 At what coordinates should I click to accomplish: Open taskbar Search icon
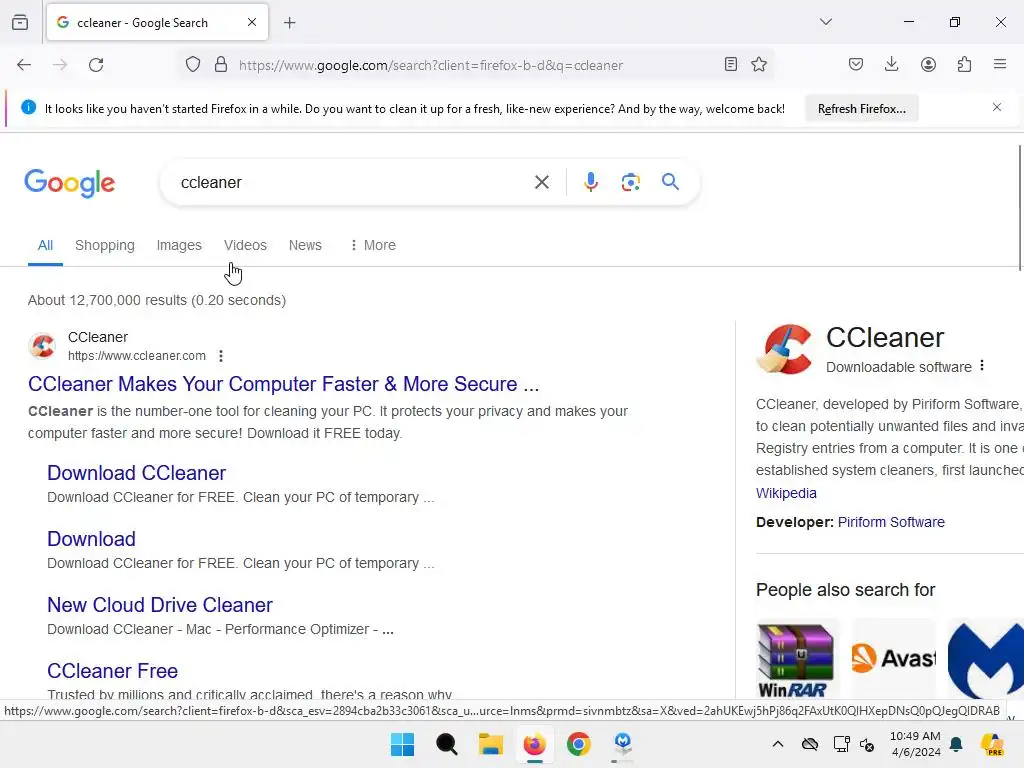click(447, 744)
